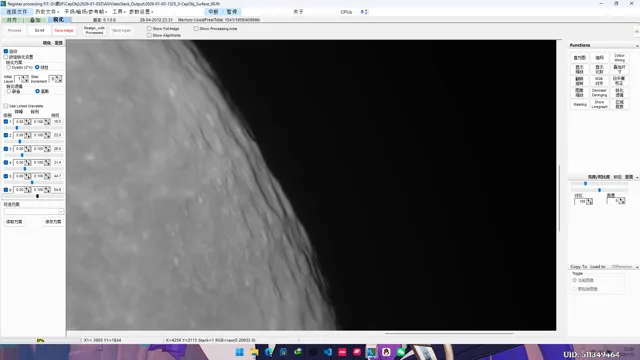Enable Show Full Image checkbox
Screen dimensions: 640x360
point(149,29)
